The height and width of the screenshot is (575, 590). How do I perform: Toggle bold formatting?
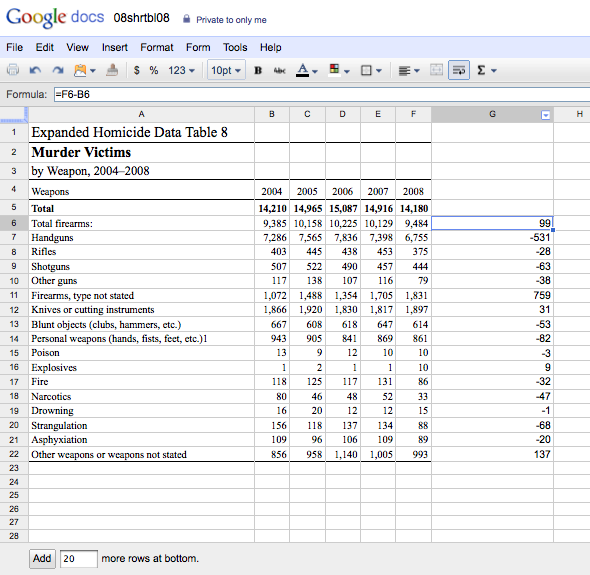coord(258,70)
